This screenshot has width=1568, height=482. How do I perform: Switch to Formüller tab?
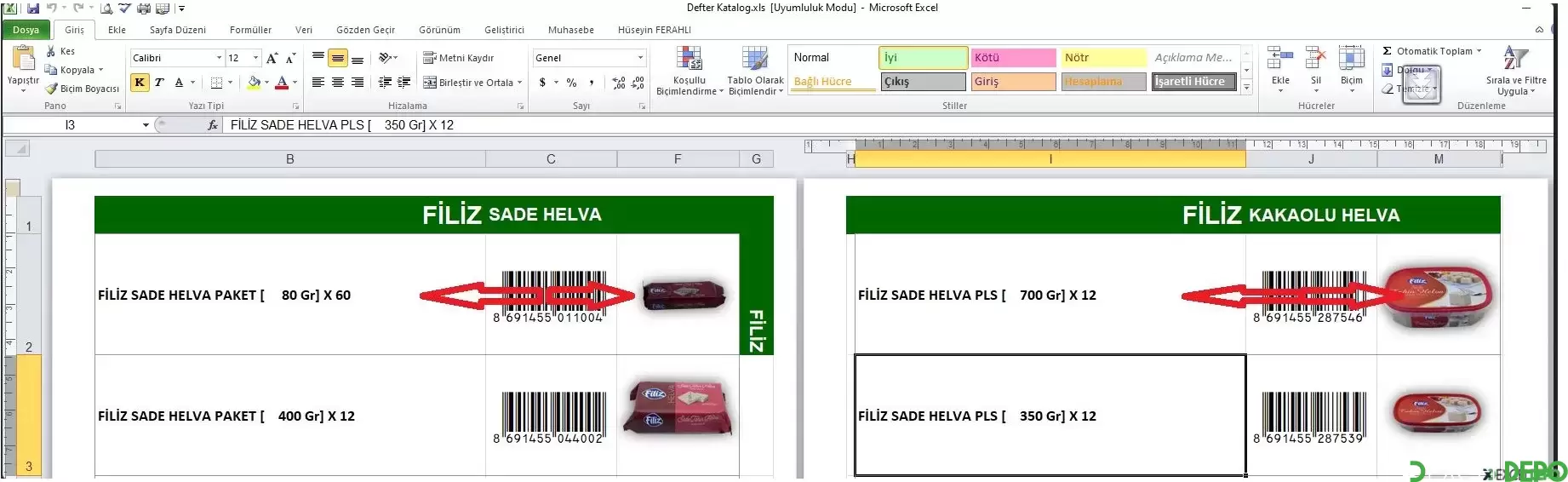(250, 30)
